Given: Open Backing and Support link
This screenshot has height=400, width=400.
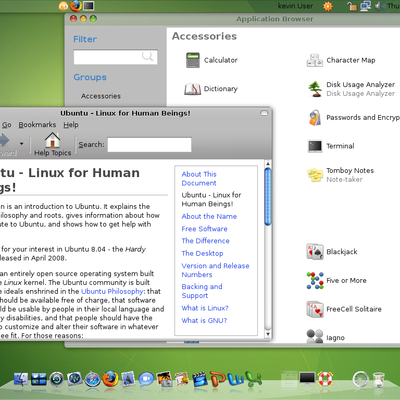Looking at the screenshot, I should pos(202,291).
